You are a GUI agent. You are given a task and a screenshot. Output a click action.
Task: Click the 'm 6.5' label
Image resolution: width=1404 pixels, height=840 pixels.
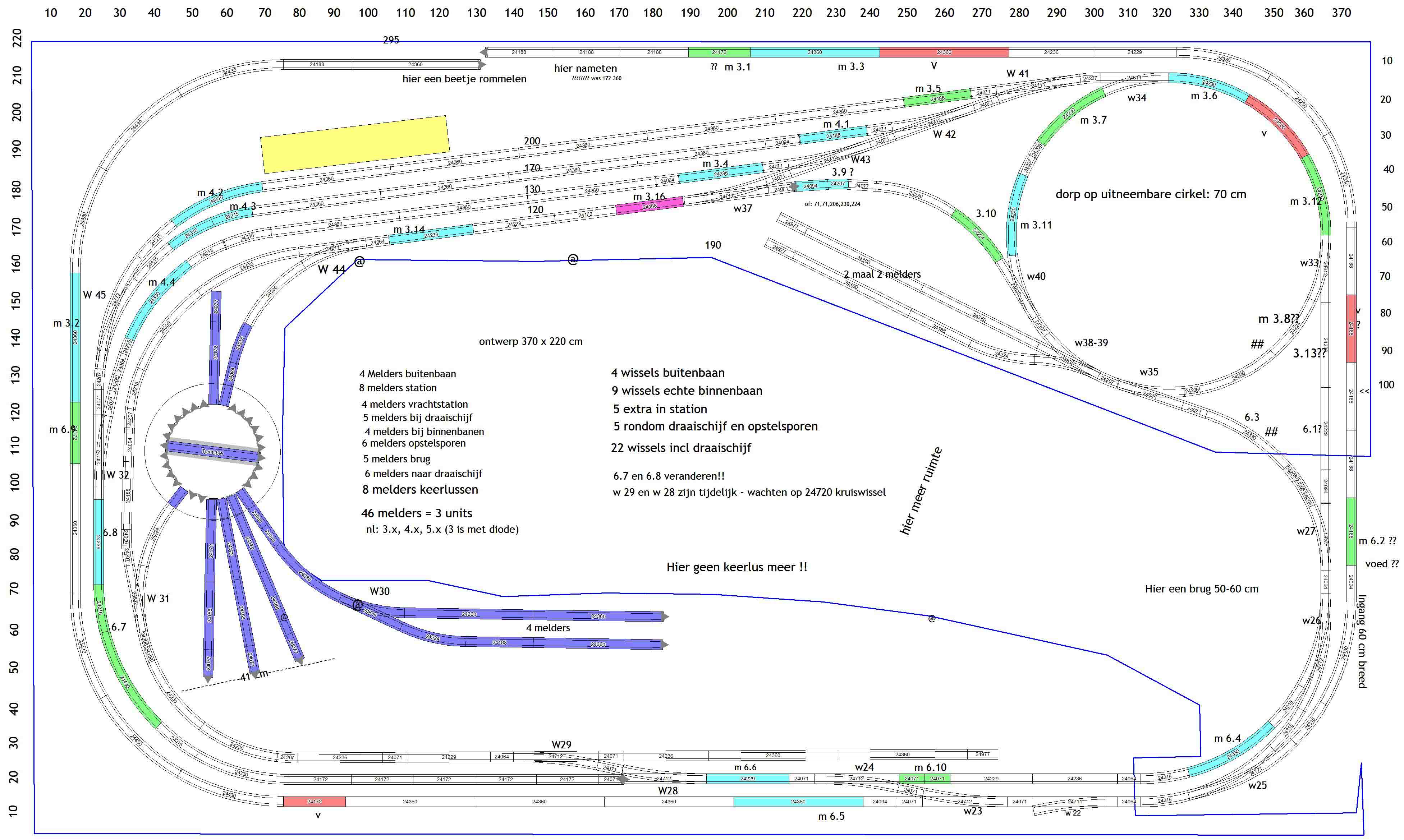pos(831,816)
